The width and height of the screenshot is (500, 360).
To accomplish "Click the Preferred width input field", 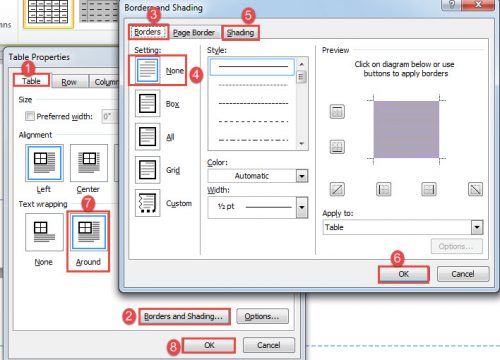I will 110,116.
